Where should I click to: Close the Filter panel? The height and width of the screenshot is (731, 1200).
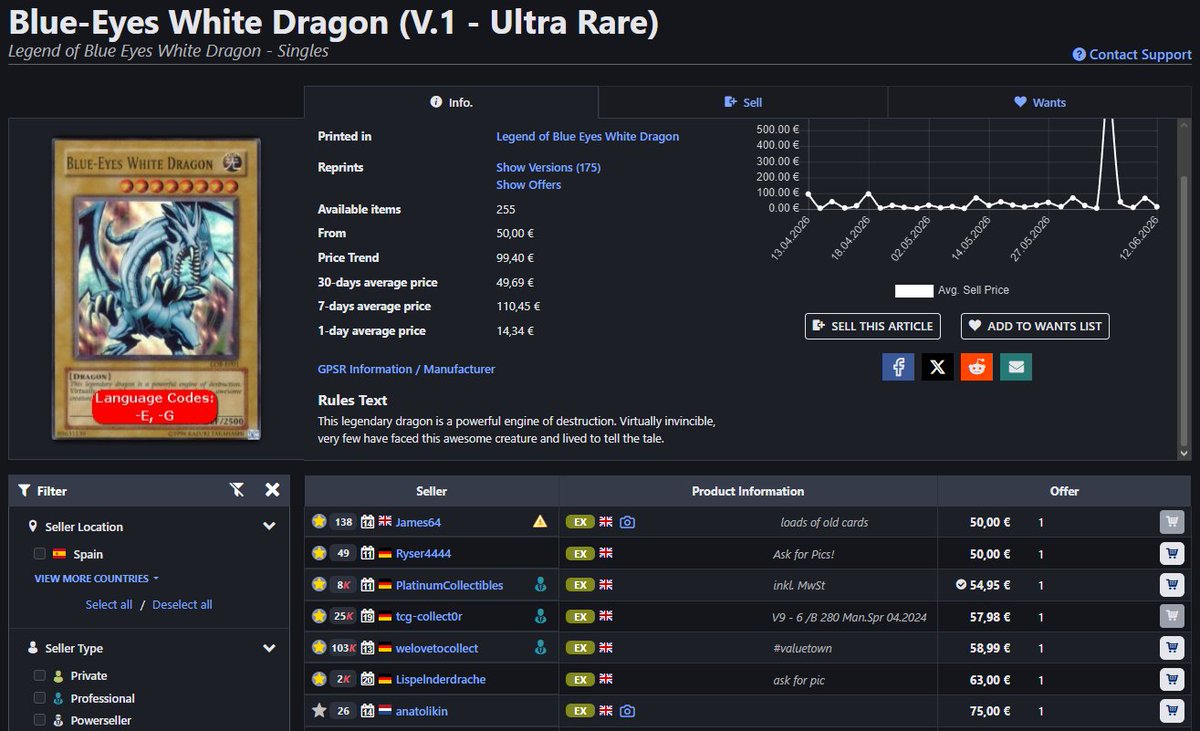coord(272,490)
